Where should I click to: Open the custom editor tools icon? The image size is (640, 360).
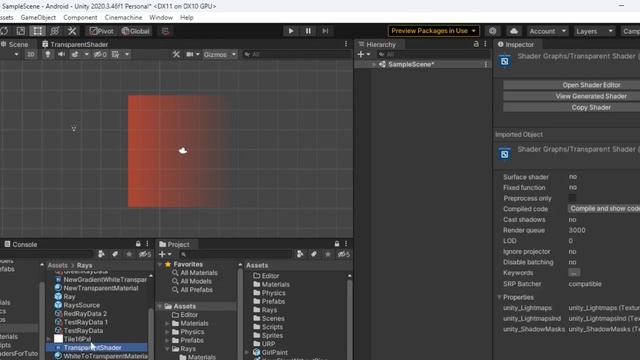pos(72,31)
